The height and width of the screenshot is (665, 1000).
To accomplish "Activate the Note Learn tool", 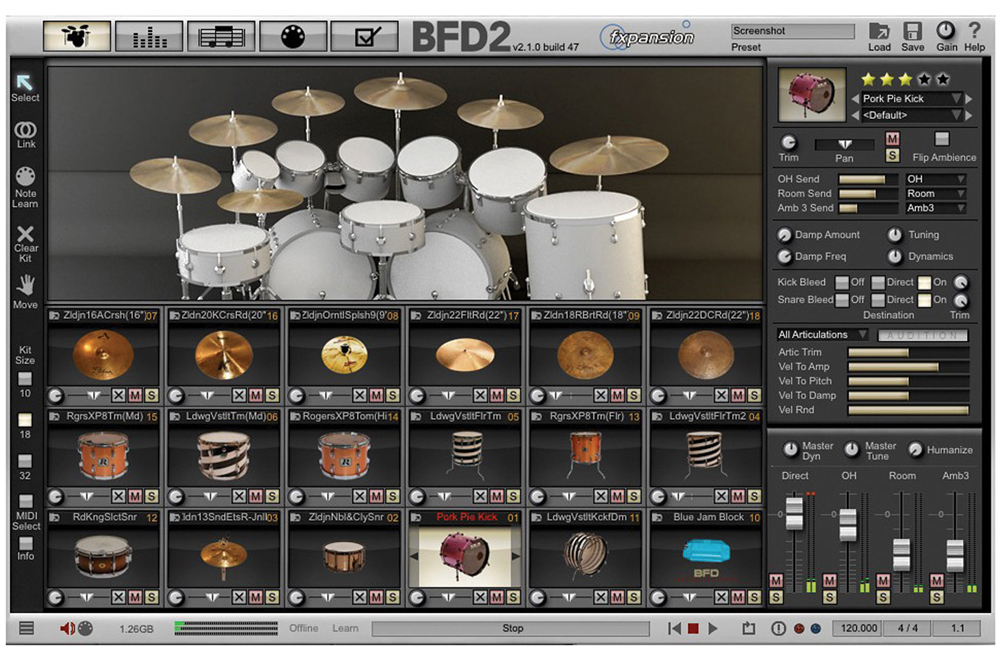I will 26,176.
